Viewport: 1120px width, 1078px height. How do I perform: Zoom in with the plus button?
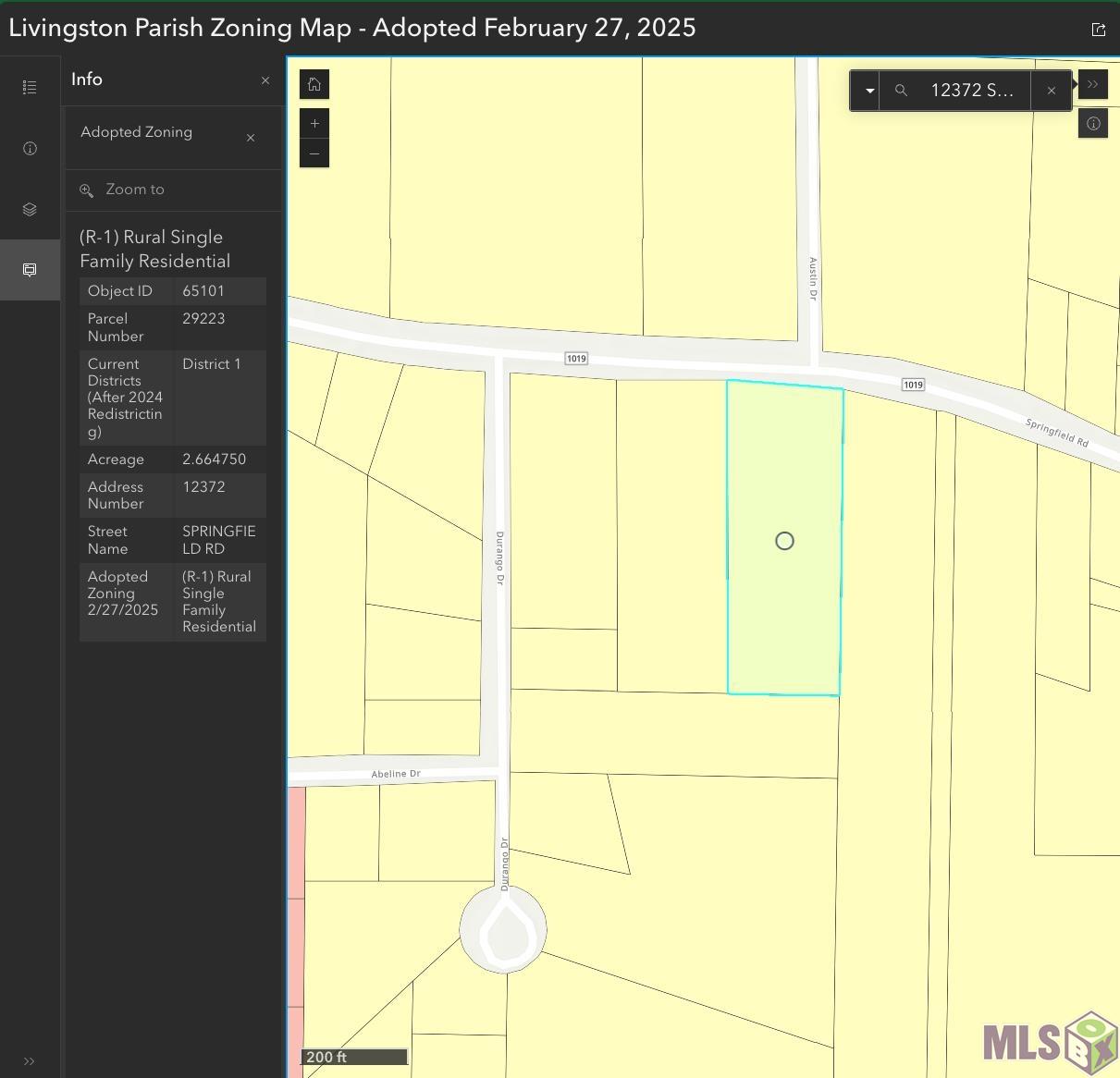click(x=314, y=124)
